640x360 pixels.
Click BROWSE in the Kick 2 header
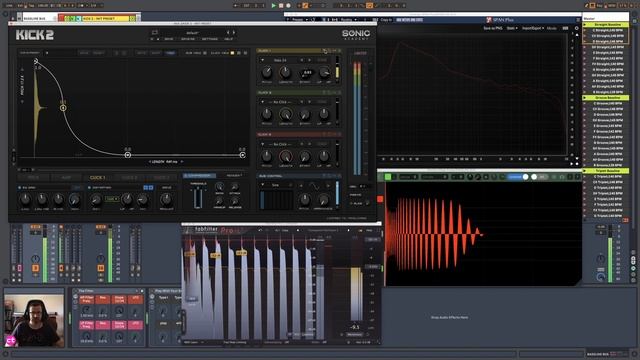point(188,39)
